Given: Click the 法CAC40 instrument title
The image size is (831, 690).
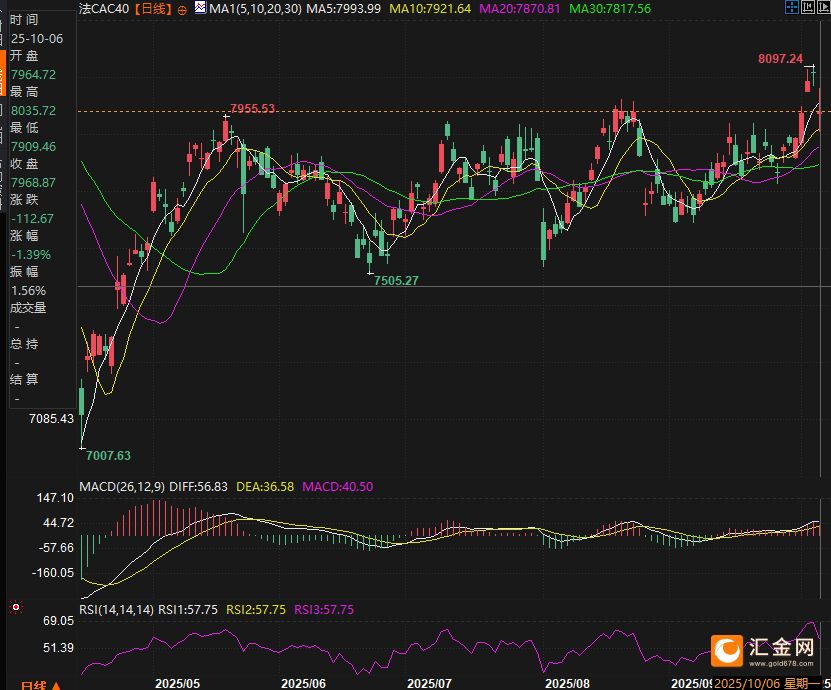Looking at the screenshot, I should pos(104,8).
